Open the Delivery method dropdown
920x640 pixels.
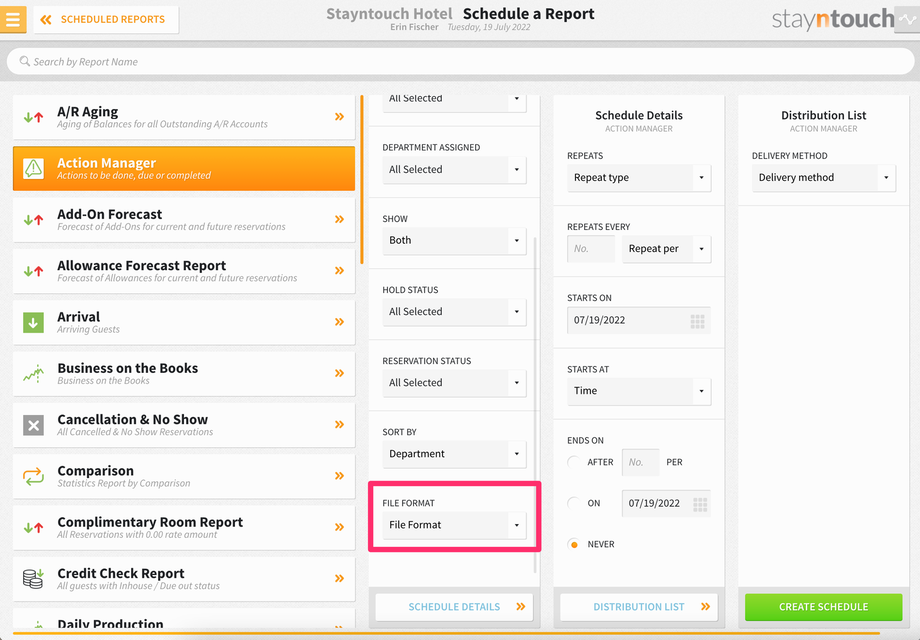824,178
